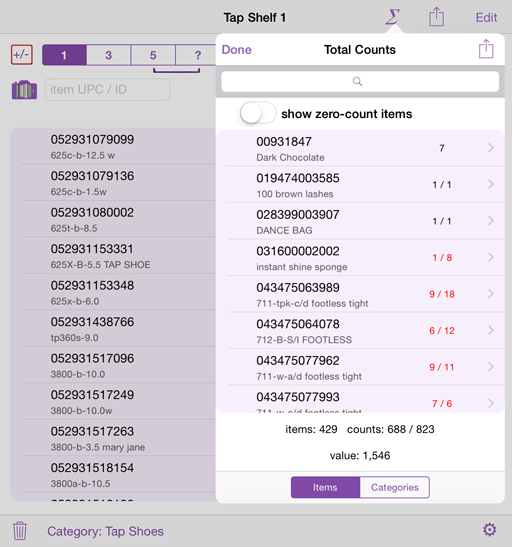Screen dimensions: 512x547
Task: Open the sigma Total Counts icon
Action: tap(392, 17)
